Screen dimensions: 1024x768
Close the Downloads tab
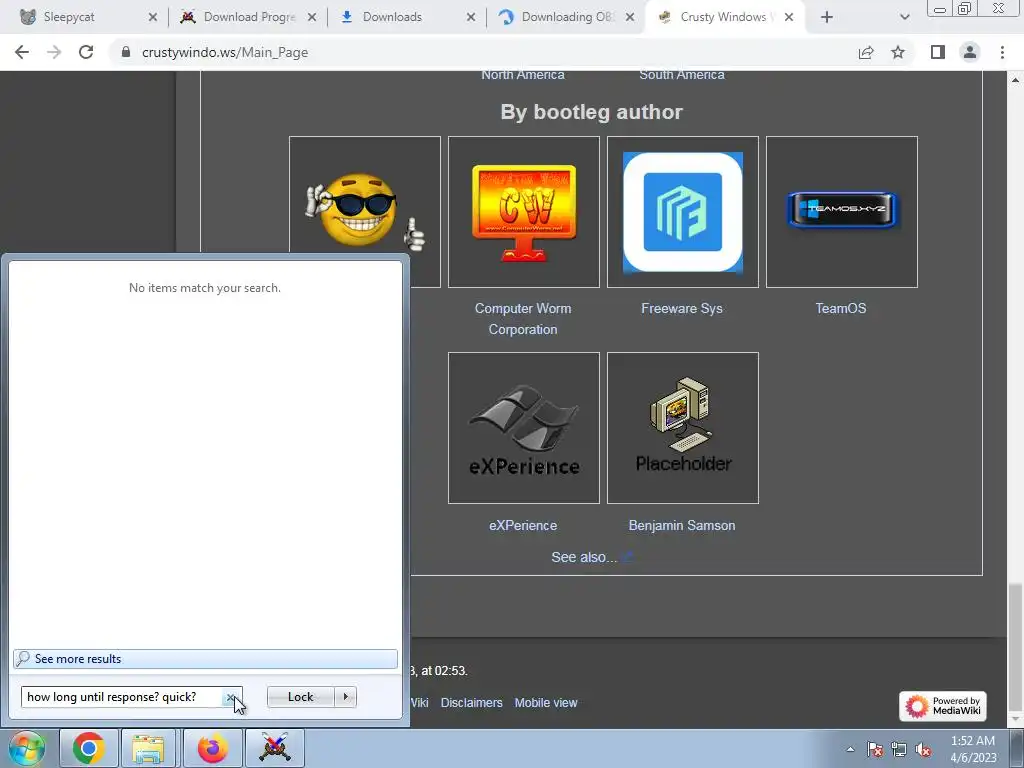click(x=471, y=17)
